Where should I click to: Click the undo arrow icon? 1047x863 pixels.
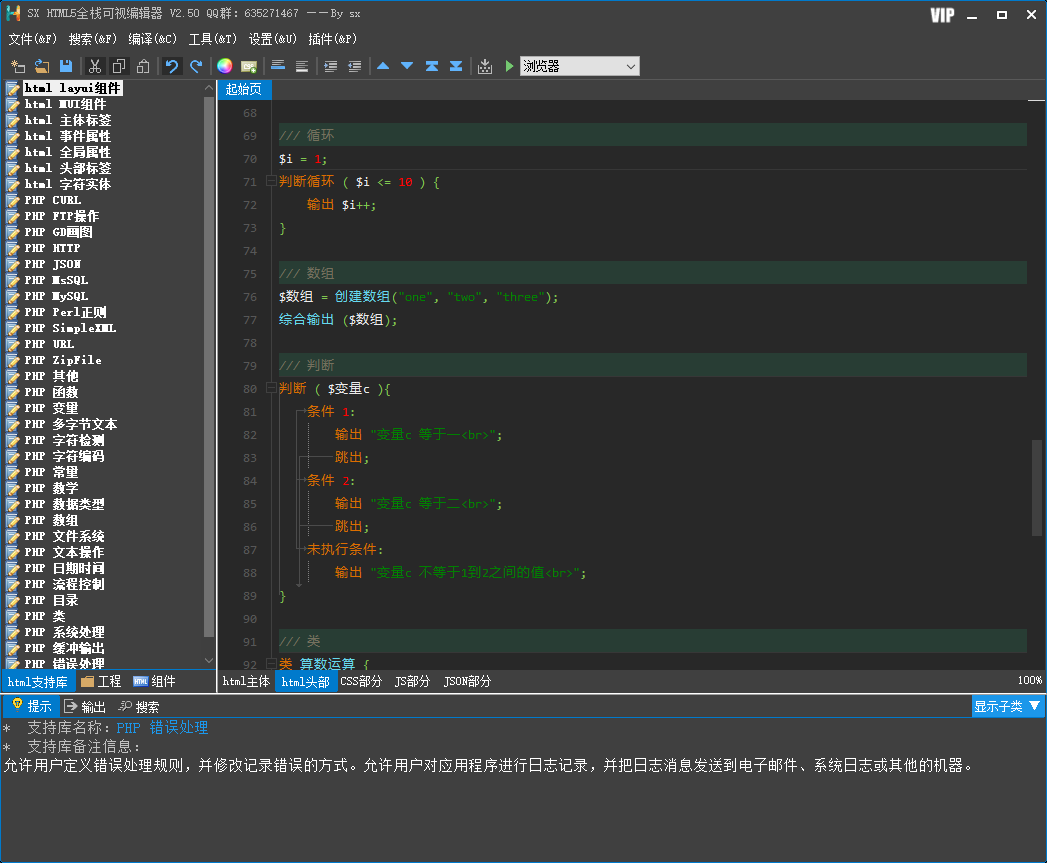(172, 66)
